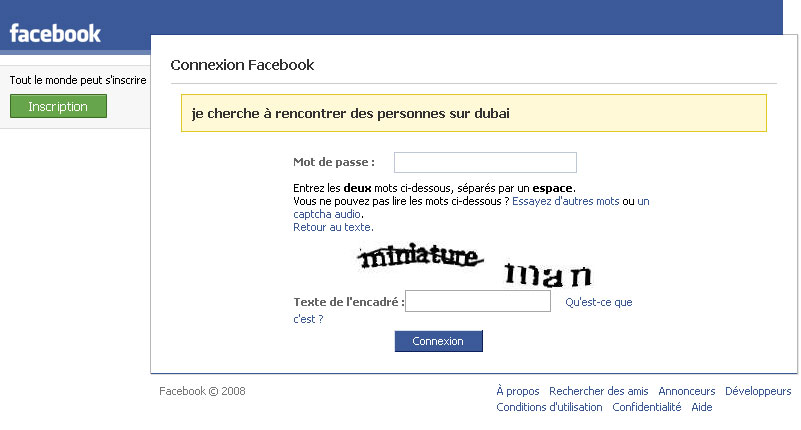Viewport: 801px width, 430px height.
Task: Visit the Développeurs footer link
Action: coord(758,391)
